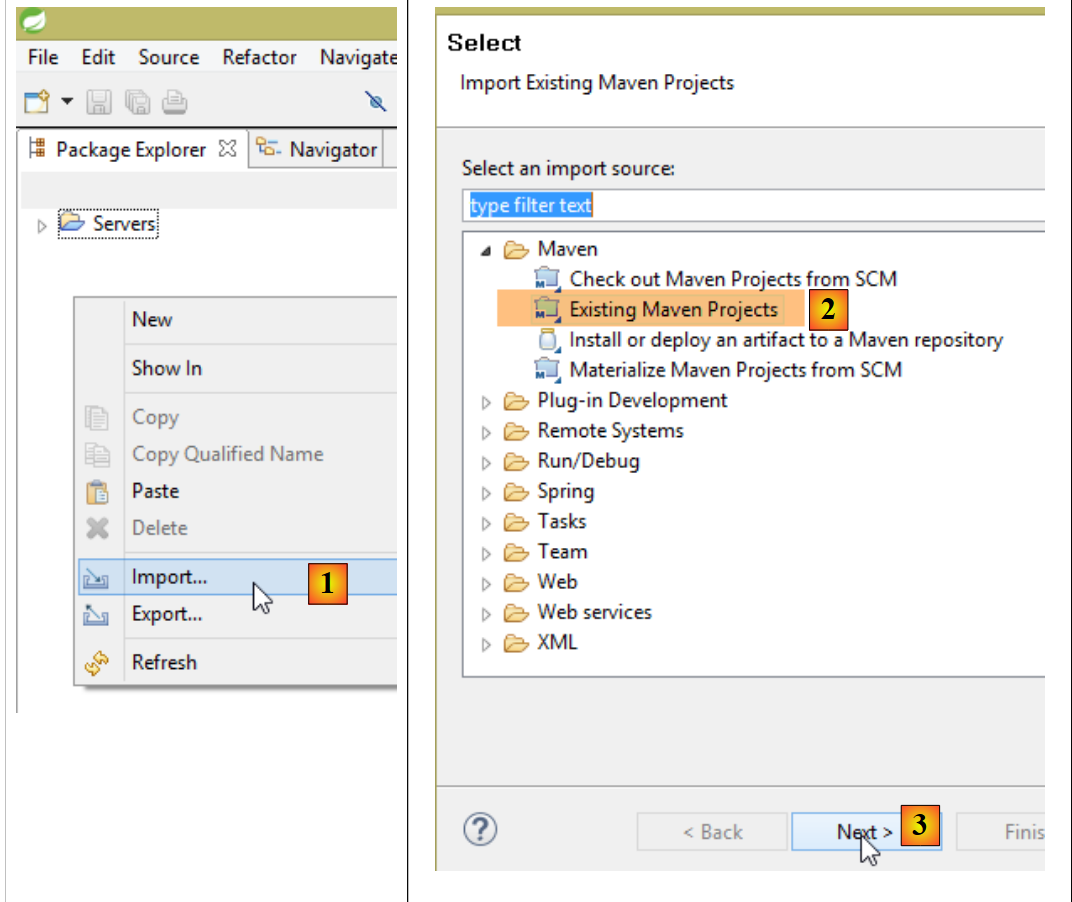
Task: Expand the Spring import category
Action: coord(486,493)
